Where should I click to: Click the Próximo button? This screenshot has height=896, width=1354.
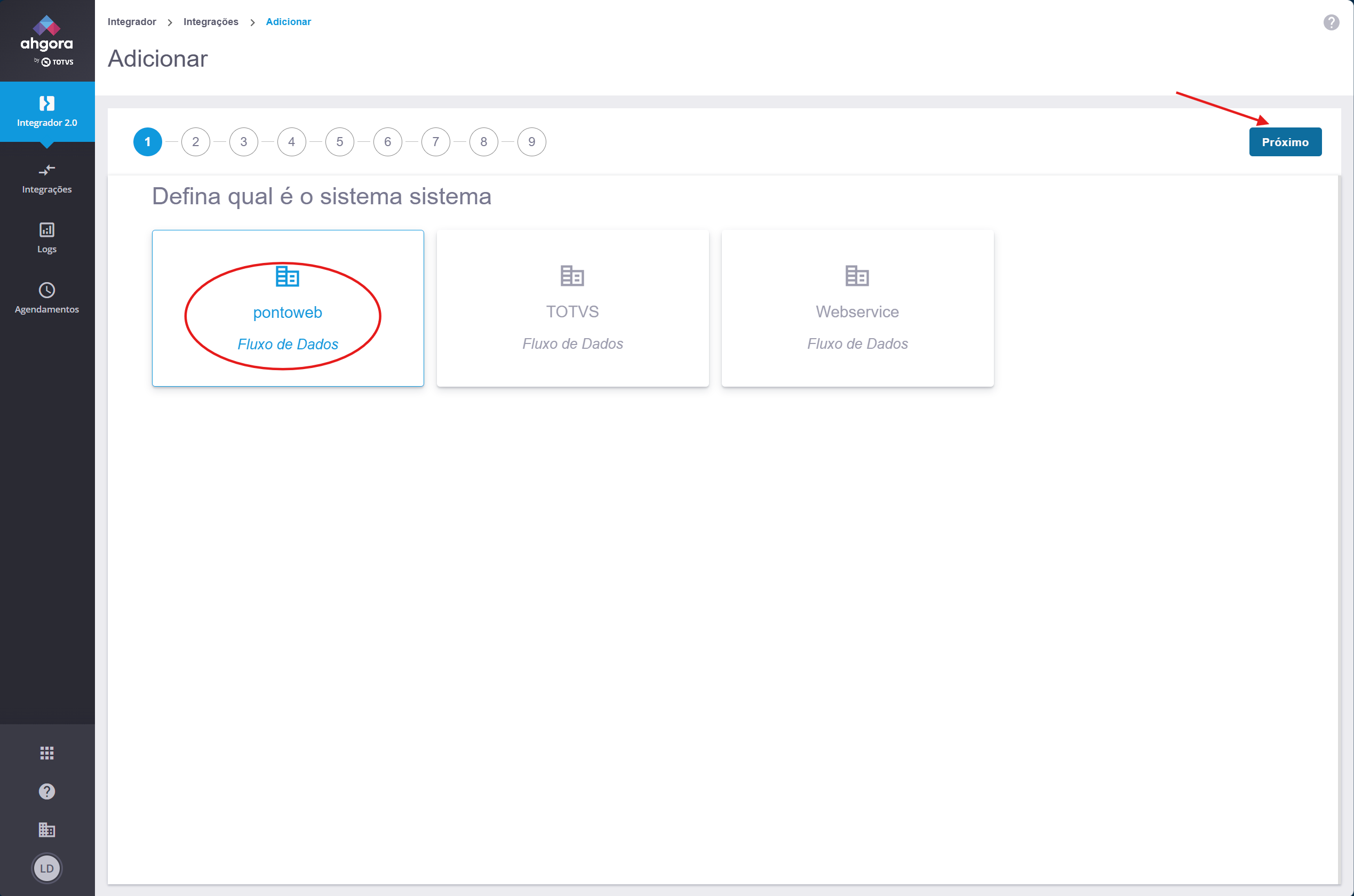pyautogui.click(x=1285, y=142)
